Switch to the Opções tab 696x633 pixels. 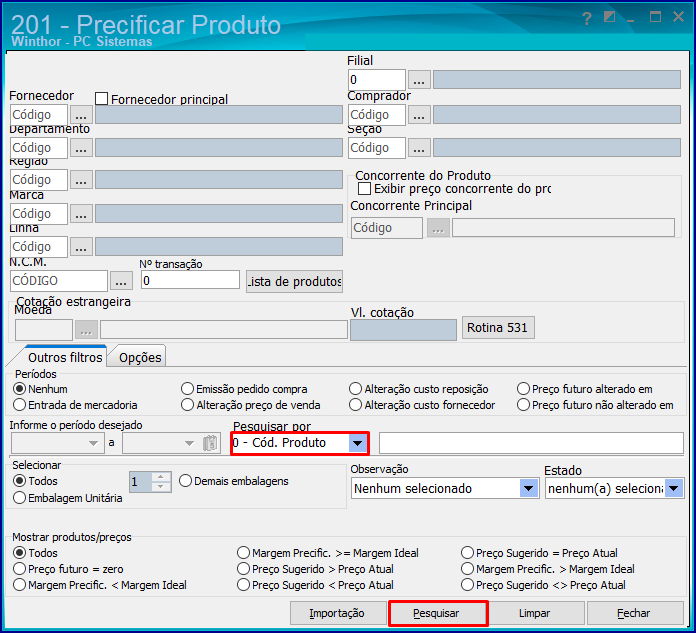tap(140, 358)
